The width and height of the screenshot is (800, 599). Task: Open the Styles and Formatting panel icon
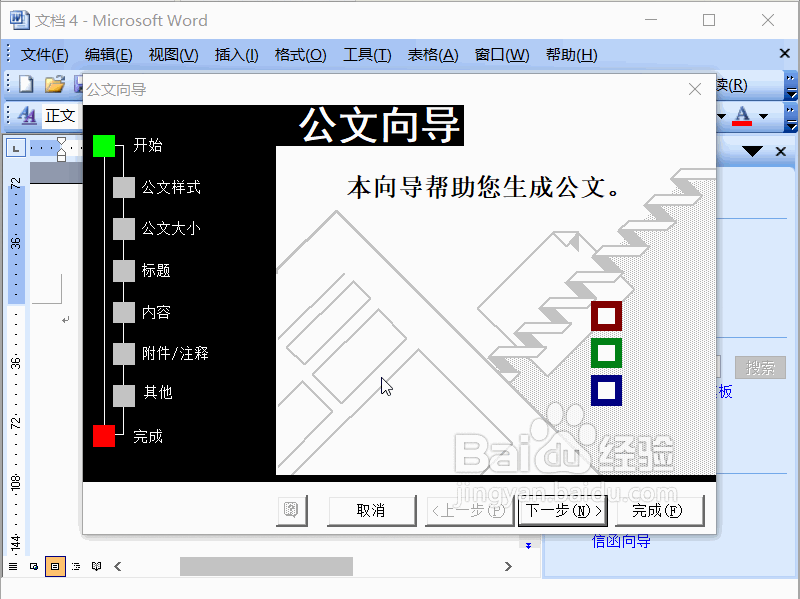coord(28,114)
